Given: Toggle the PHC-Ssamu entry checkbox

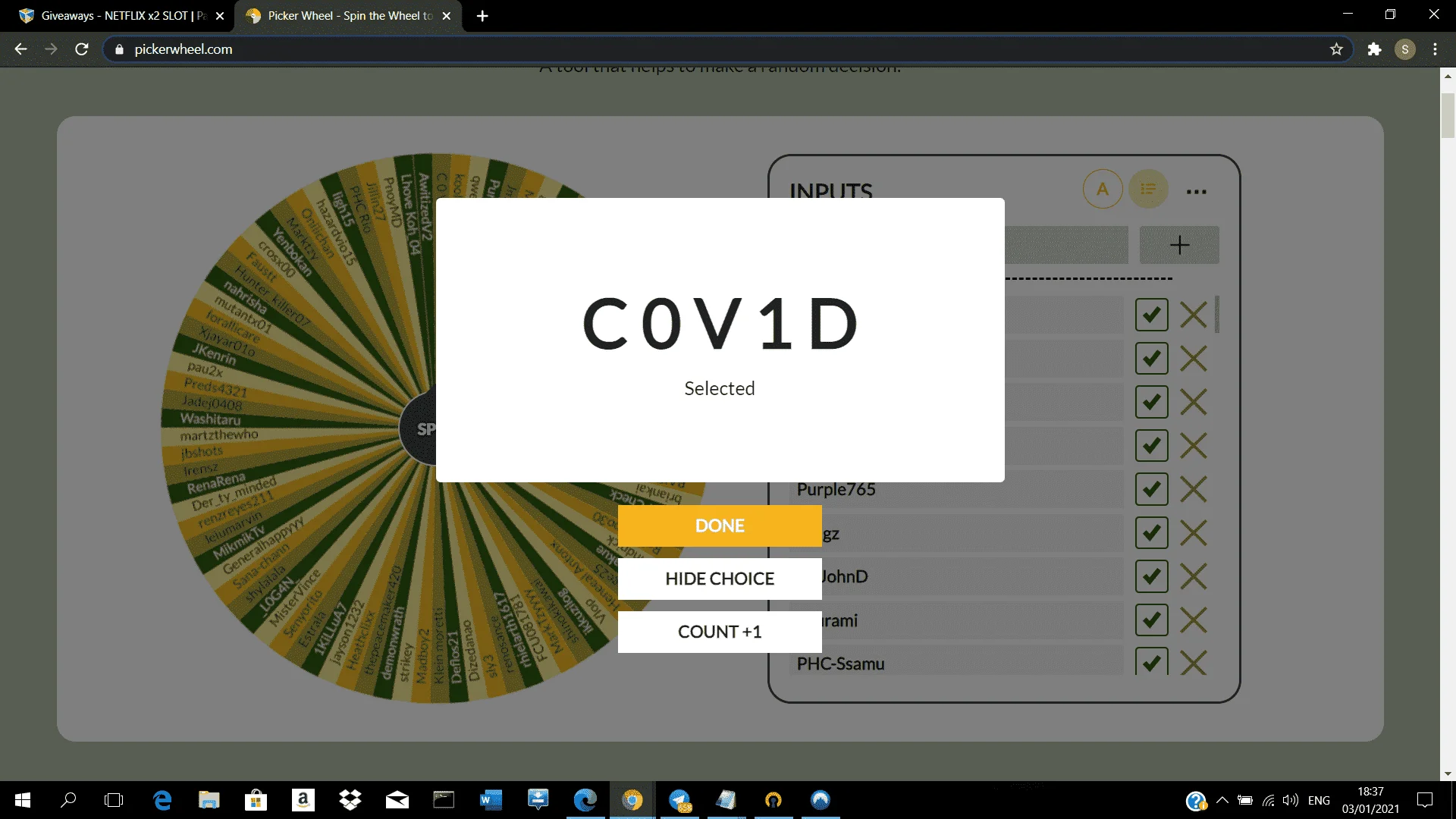Looking at the screenshot, I should pos(1151,662).
